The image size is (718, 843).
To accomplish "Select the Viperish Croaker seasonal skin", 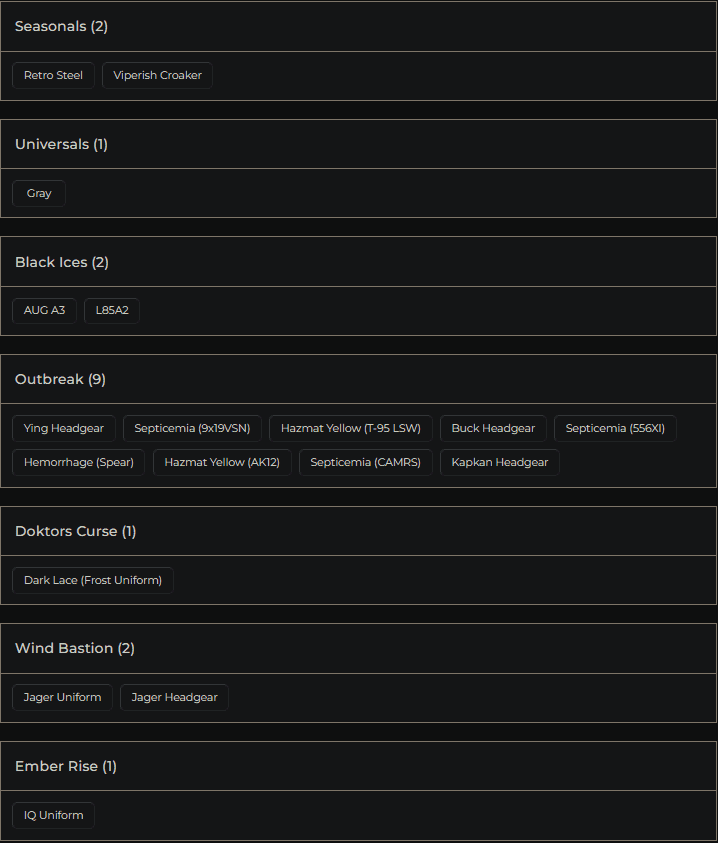I will (157, 76).
